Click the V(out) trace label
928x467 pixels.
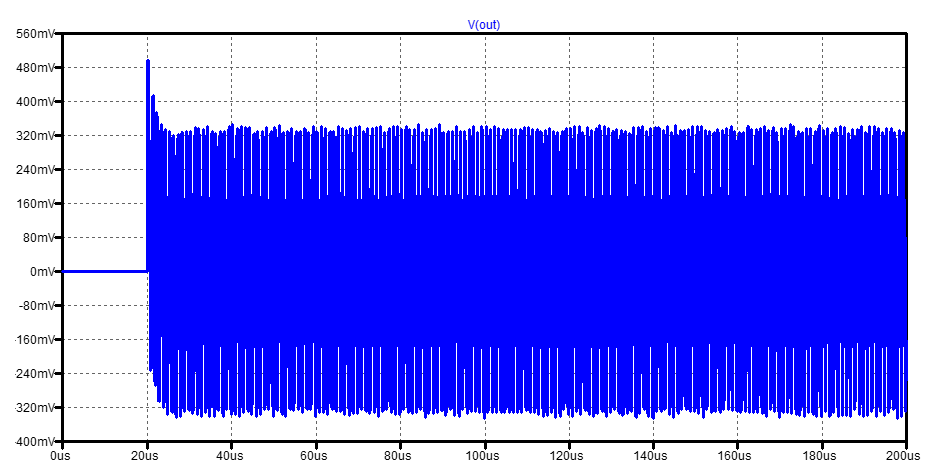coord(484,25)
